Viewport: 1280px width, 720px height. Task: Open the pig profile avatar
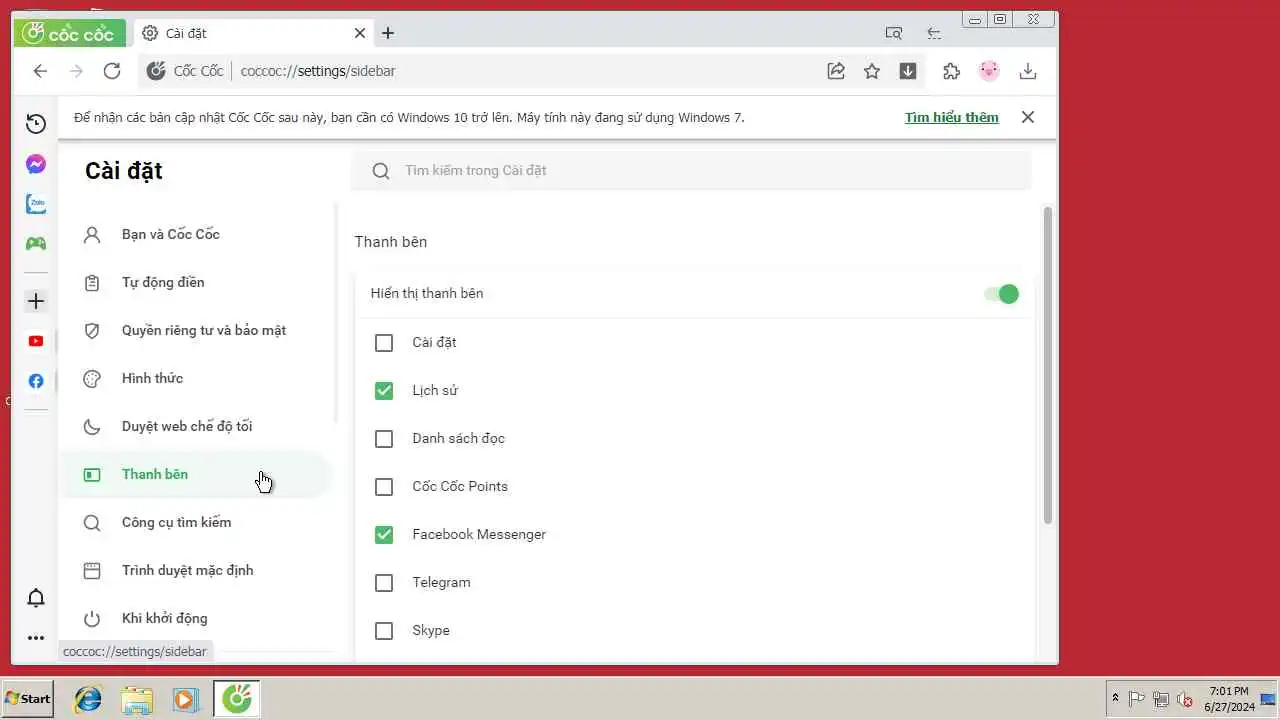pyautogui.click(x=989, y=71)
